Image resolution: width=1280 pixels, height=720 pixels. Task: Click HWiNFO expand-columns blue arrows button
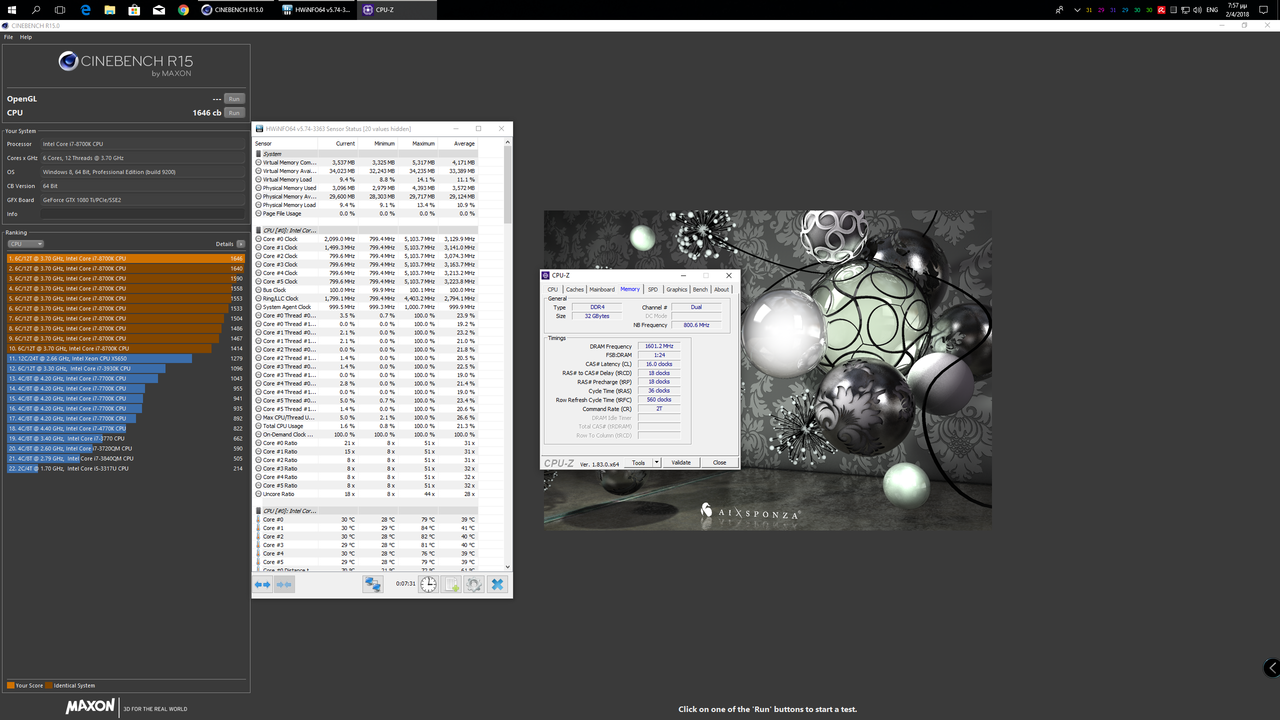[263, 584]
